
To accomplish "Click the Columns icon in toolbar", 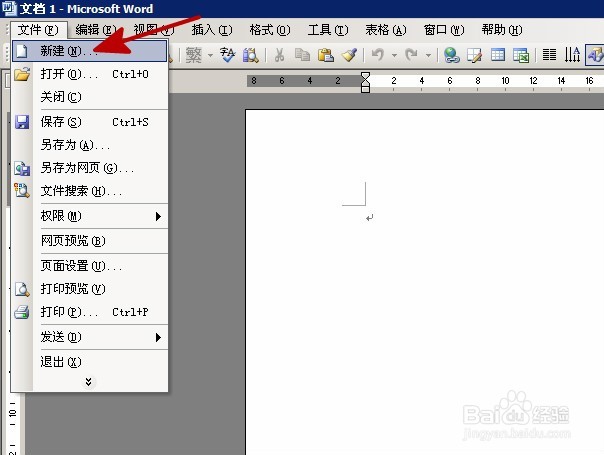I will 549,55.
